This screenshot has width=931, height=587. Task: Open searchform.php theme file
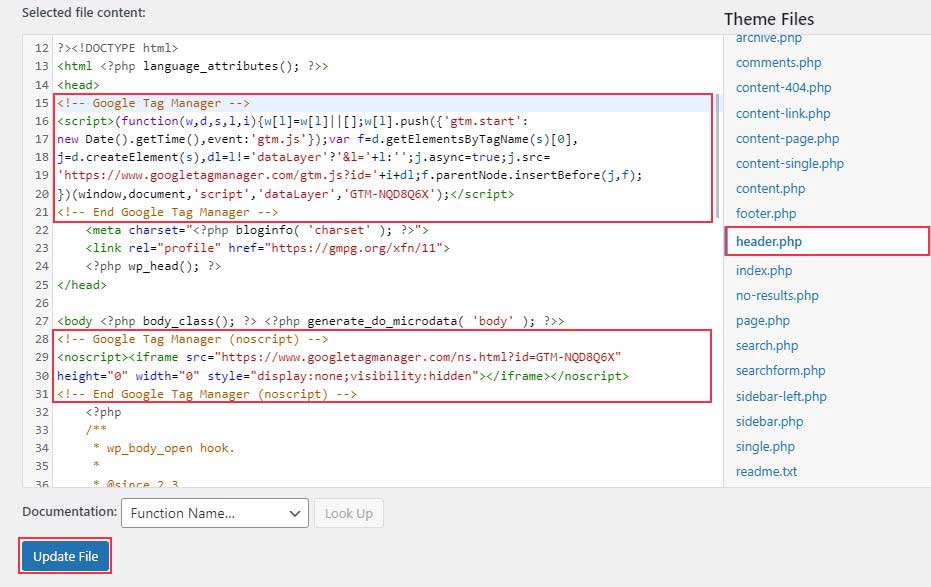[x=780, y=371]
